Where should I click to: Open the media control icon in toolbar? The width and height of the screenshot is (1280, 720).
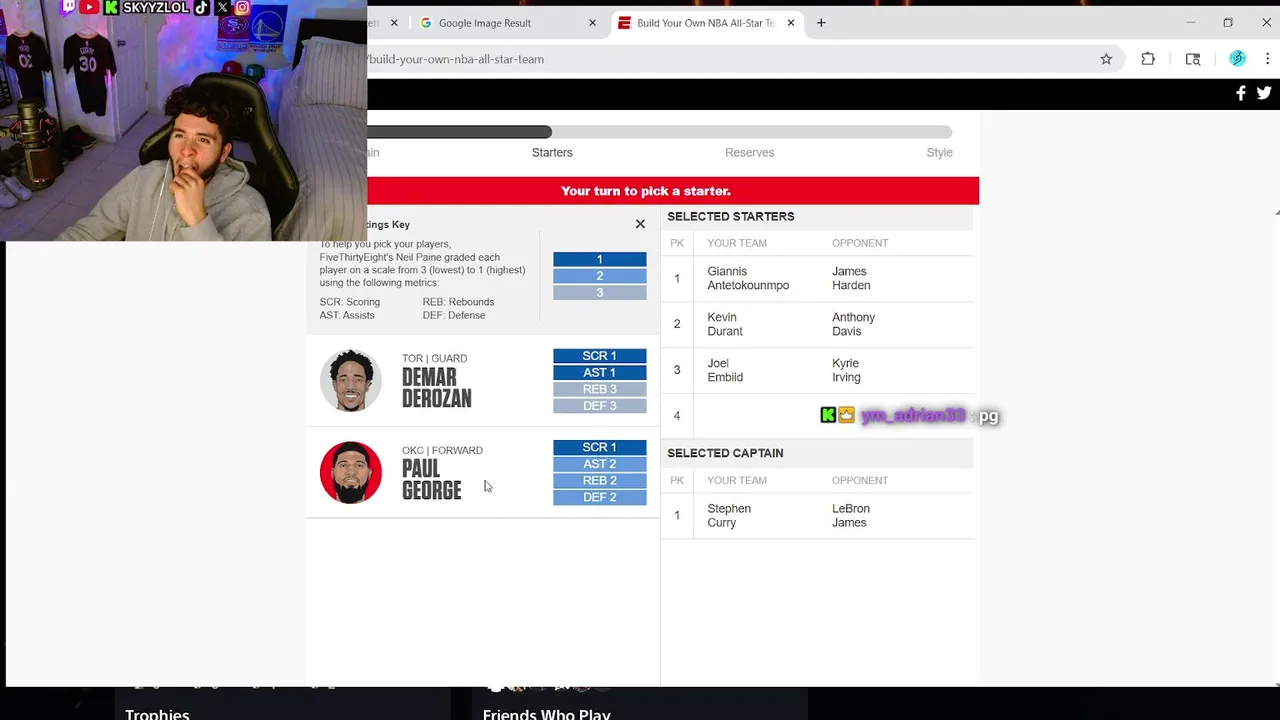pos(1193,59)
